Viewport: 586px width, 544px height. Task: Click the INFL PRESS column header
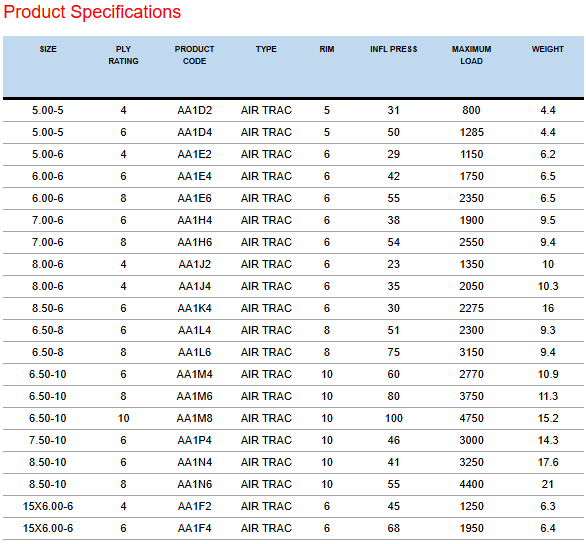point(394,49)
